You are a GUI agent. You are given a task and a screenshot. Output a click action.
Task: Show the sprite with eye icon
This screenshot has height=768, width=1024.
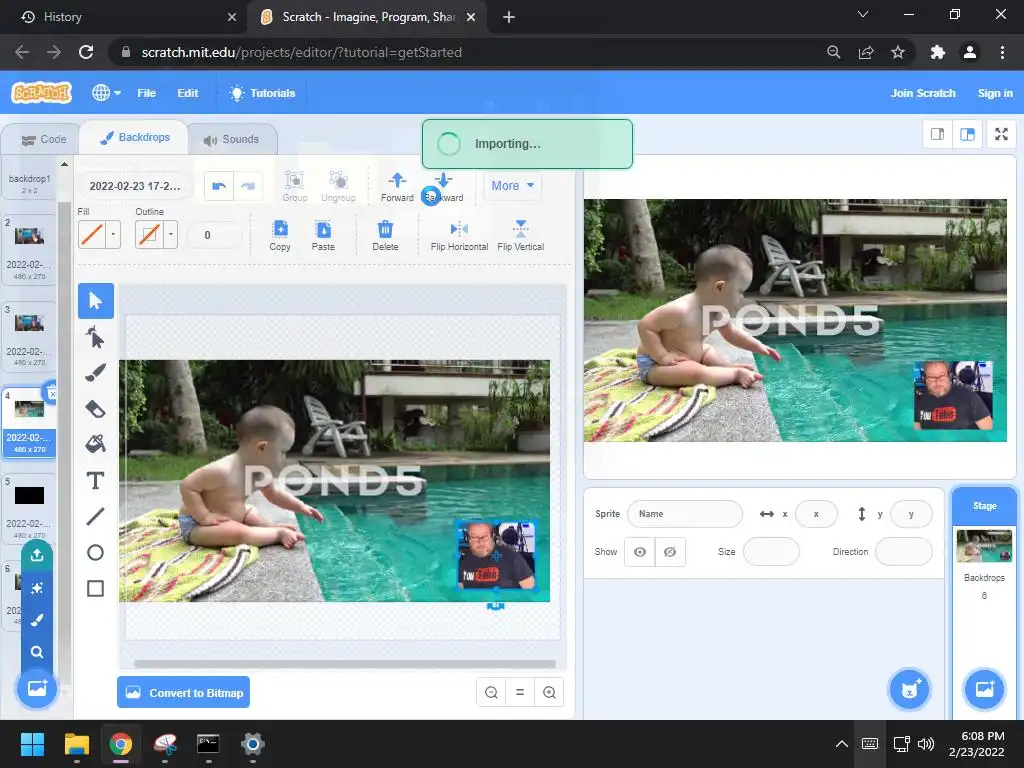pos(640,552)
